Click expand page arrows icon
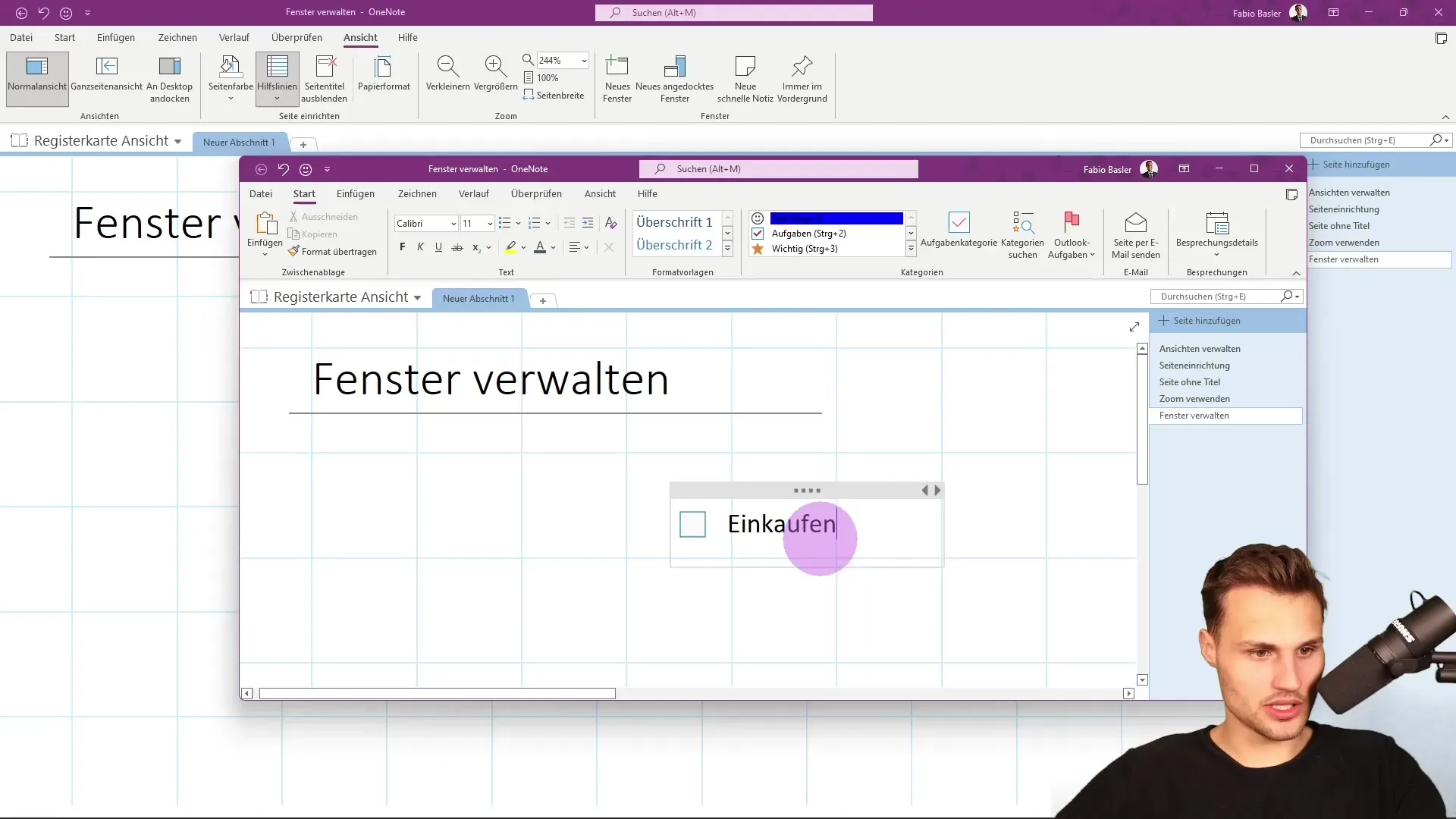The width and height of the screenshot is (1456, 819). pyautogui.click(x=1134, y=327)
